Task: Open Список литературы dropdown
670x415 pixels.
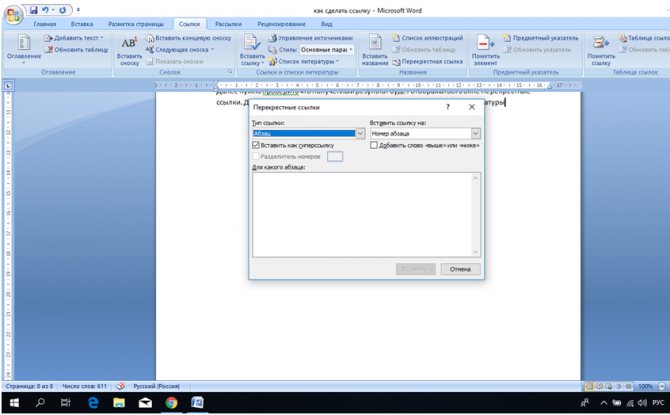Action: [303, 62]
